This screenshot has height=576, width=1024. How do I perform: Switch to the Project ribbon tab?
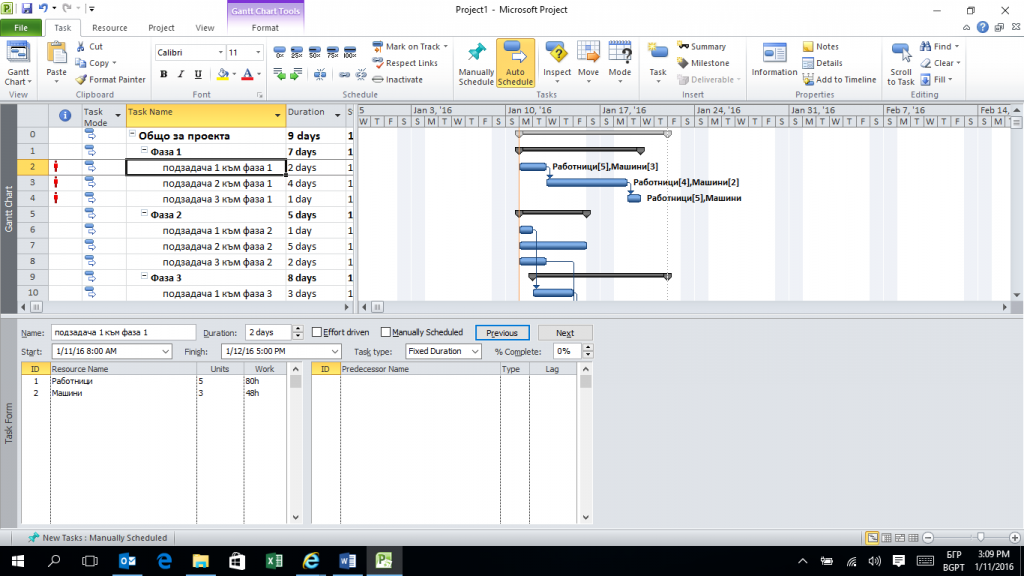point(161,28)
